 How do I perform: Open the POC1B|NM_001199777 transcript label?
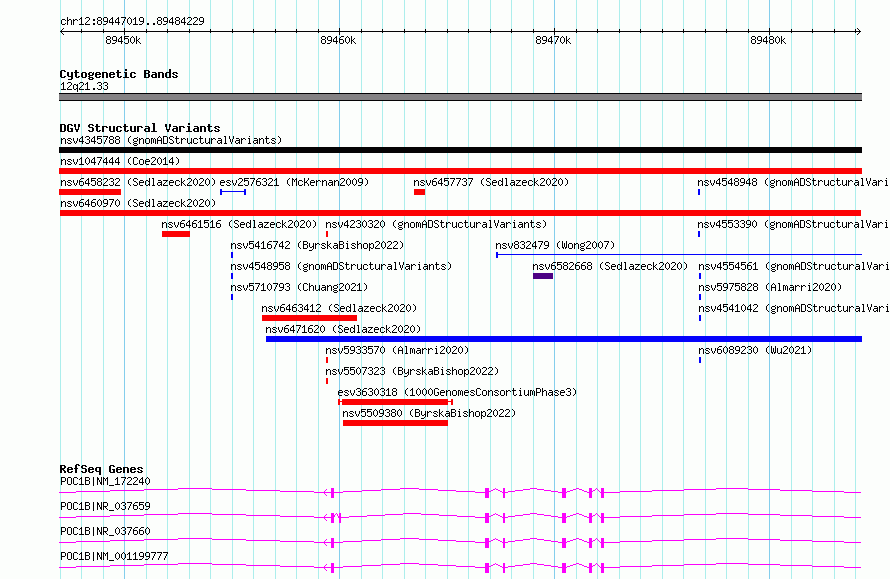coord(114,556)
